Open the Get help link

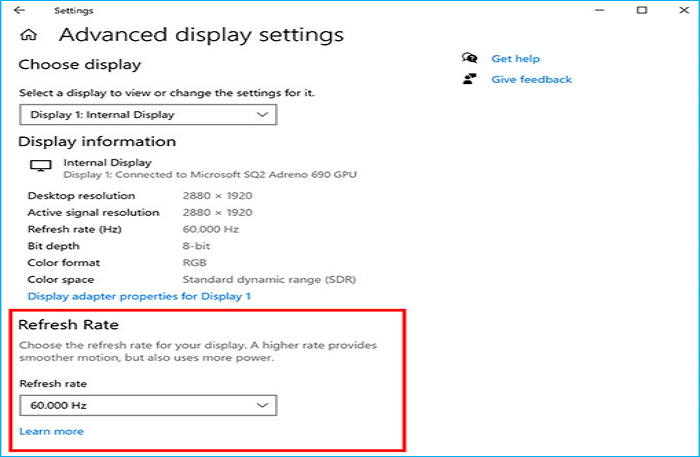[x=515, y=59]
